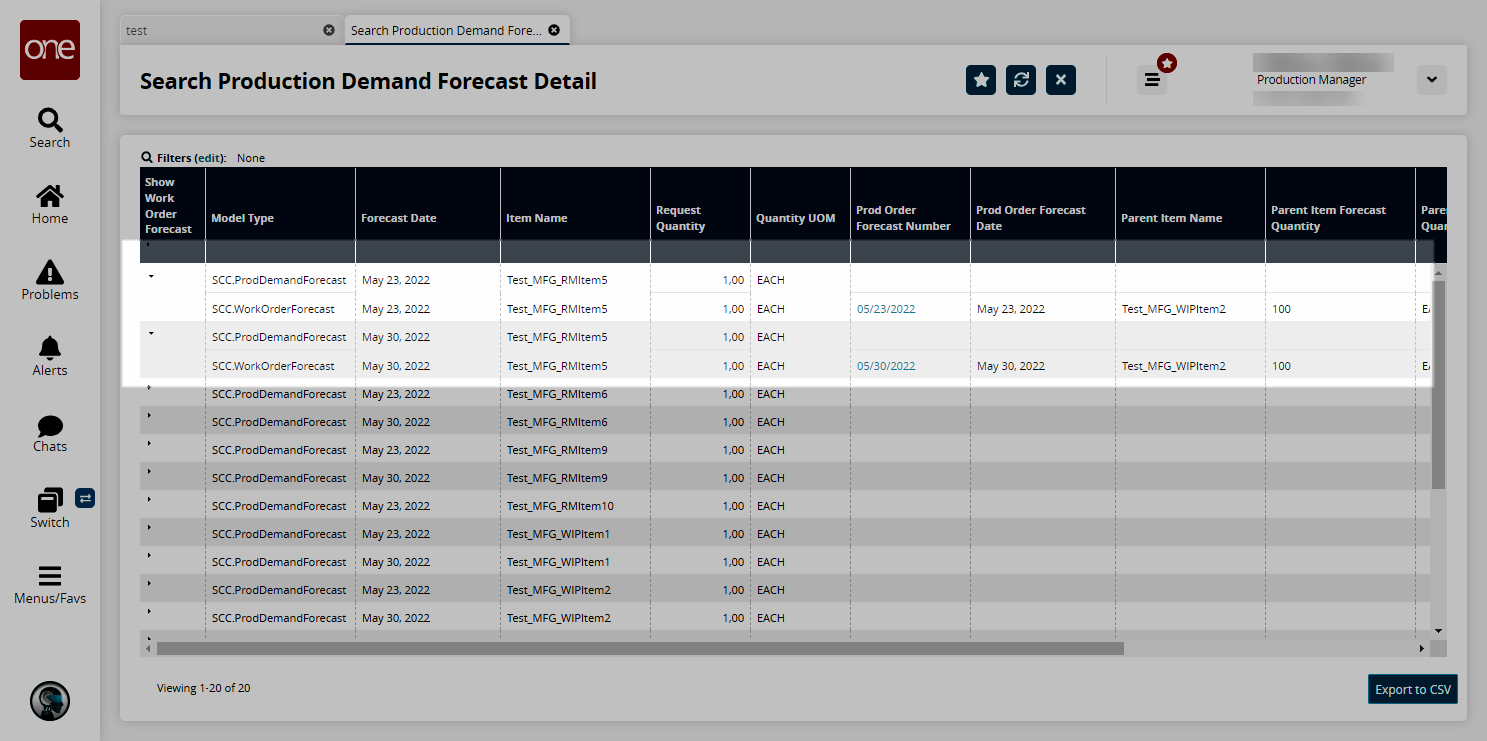Click the horizontal scrollbar right arrow
The height and width of the screenshot is (741, 1487).
(1422, 649)
